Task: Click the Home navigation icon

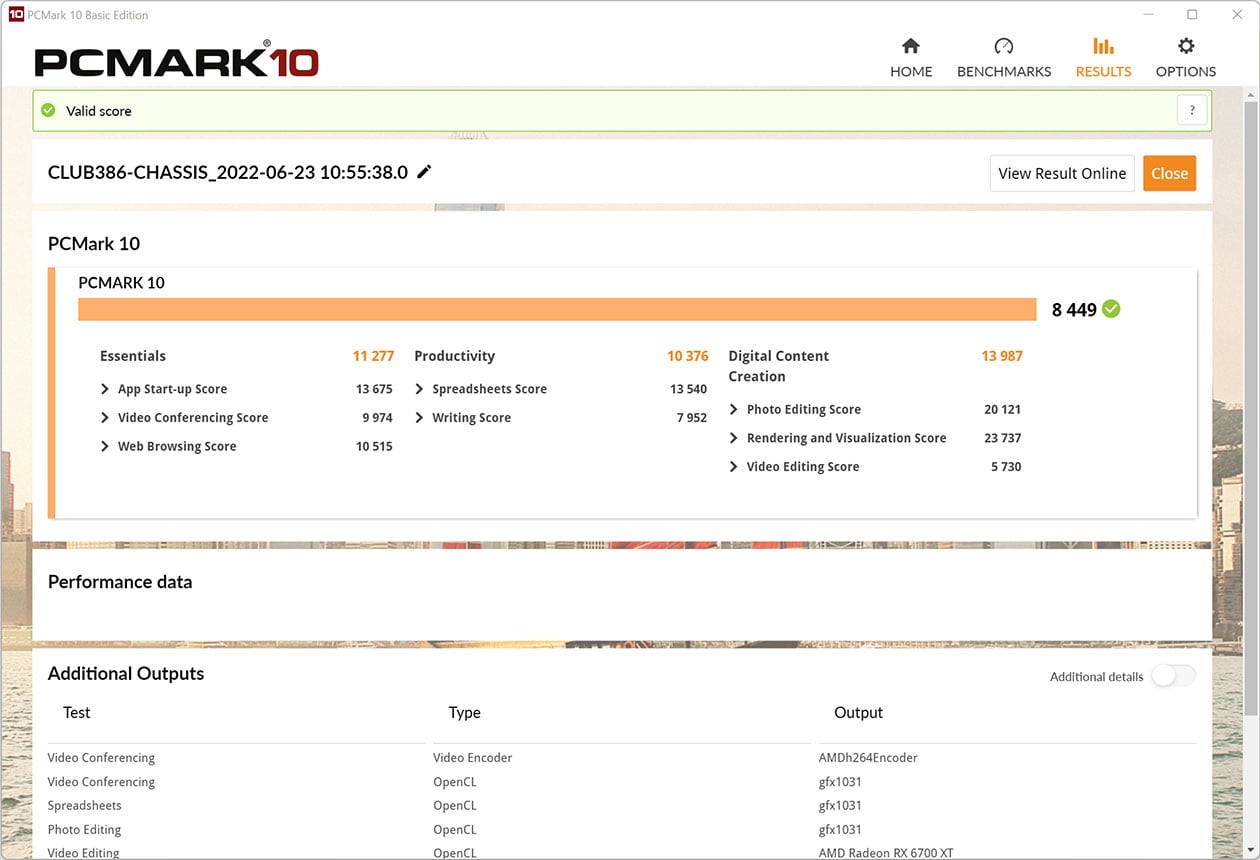Action: [910, 46]
